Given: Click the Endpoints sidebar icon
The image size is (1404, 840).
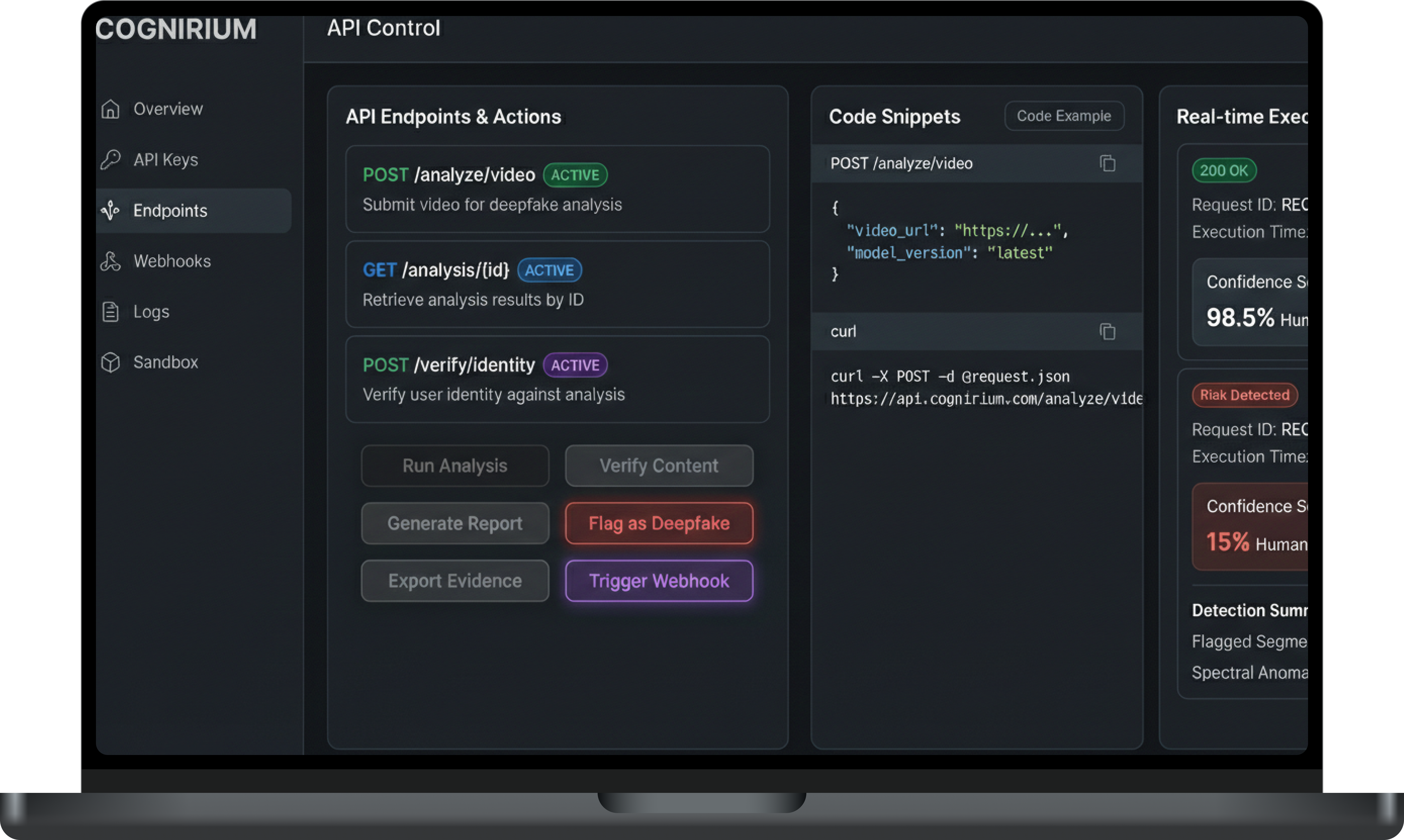Looking at the screenshot, I should point(110,211).
